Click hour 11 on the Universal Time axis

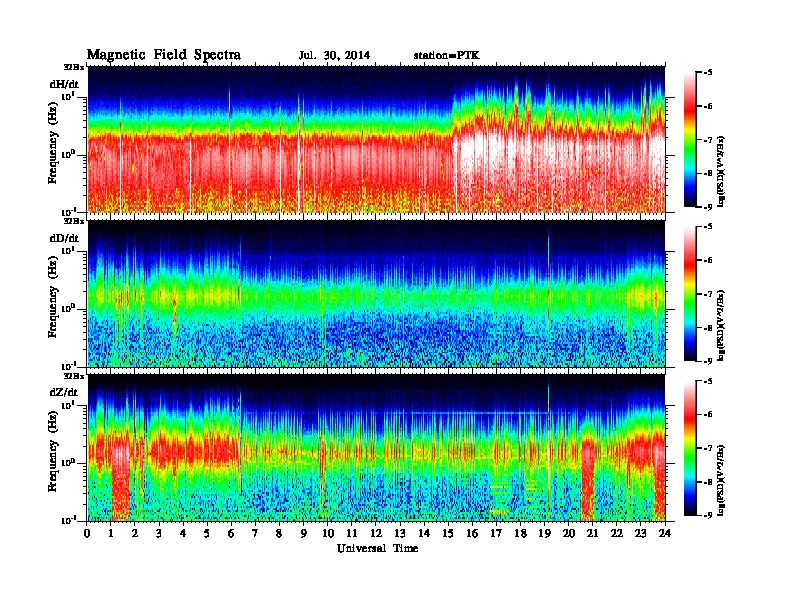(x=352, y=534)
